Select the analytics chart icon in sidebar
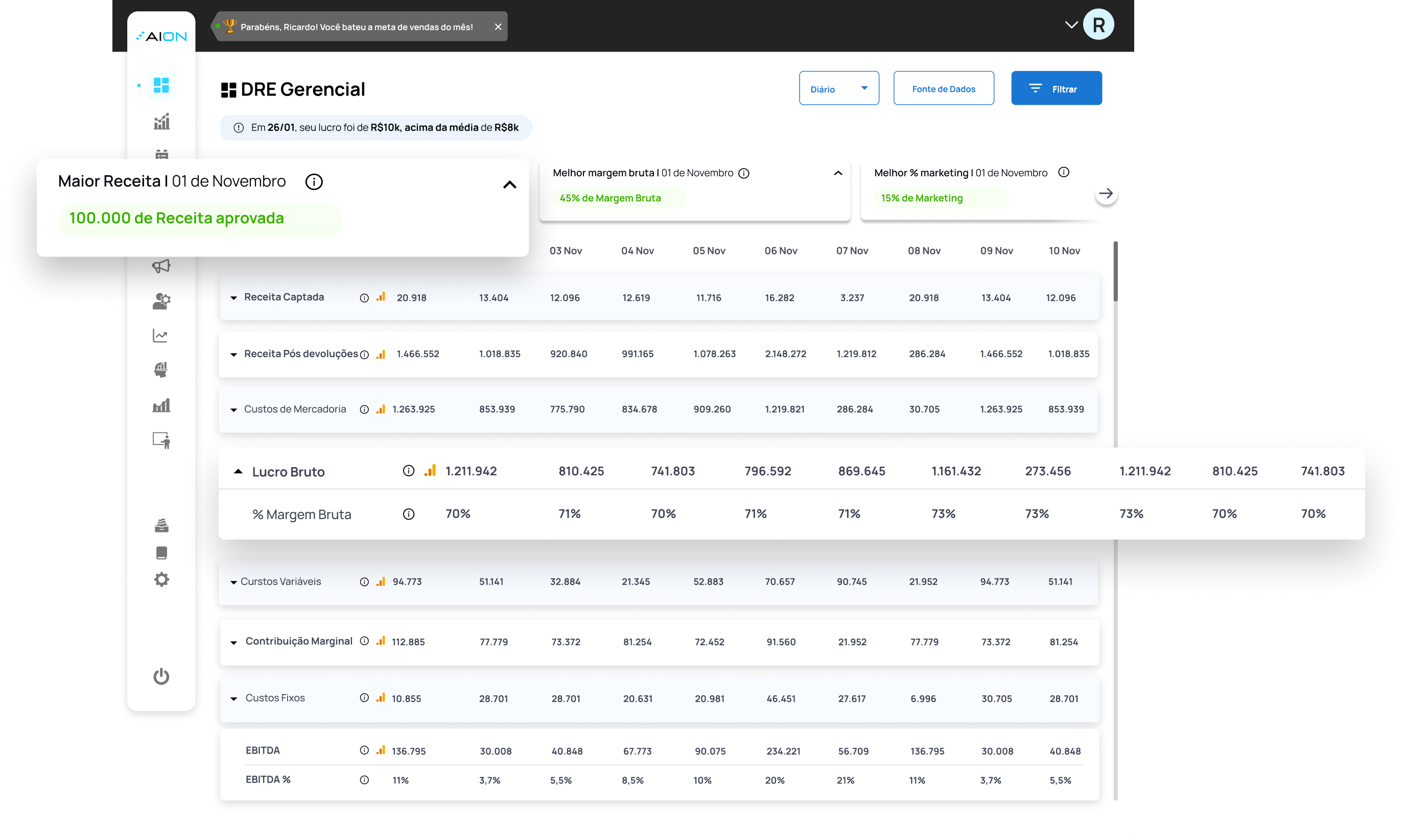 (x=161, y=121)
